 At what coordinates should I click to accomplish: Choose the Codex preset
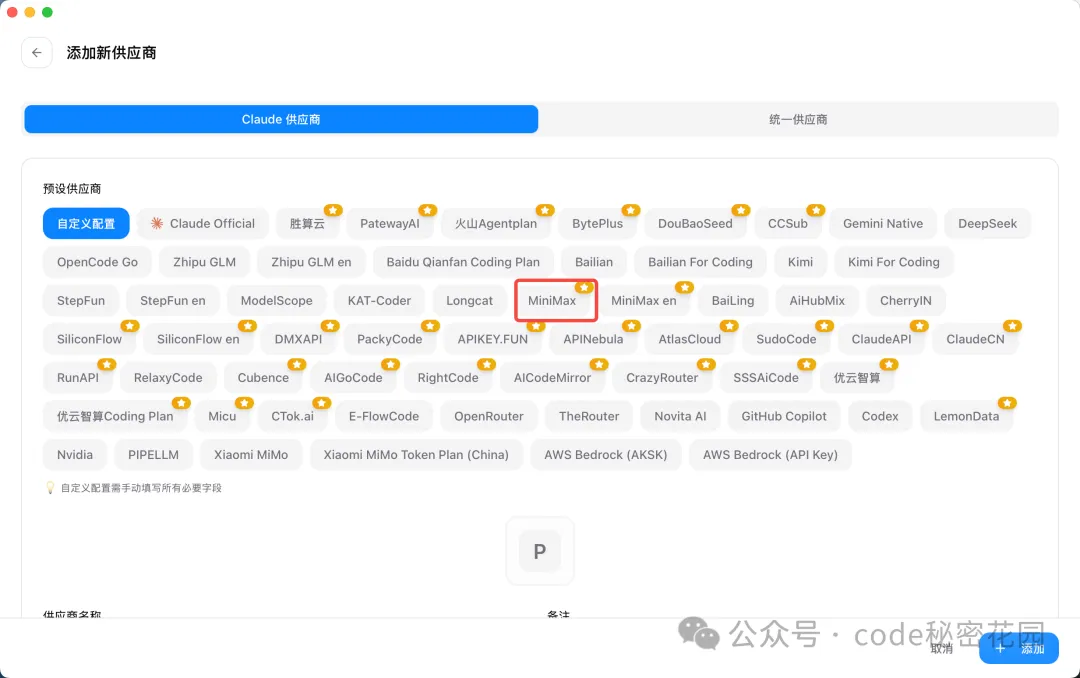coord(880,416)
